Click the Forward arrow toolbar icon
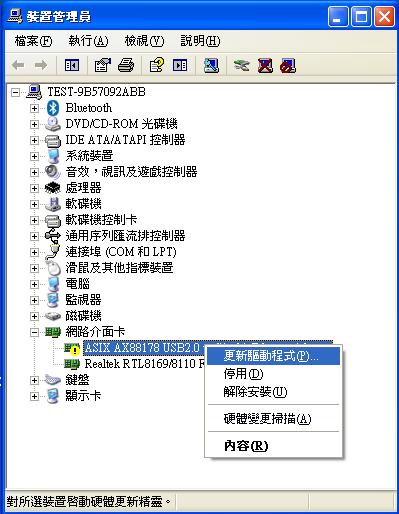This screenshot has width=399, height=514. click(41, 65)
